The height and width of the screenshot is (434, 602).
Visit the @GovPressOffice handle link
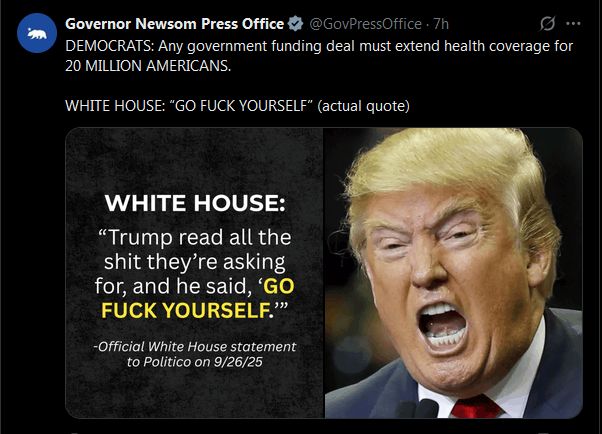365,24
